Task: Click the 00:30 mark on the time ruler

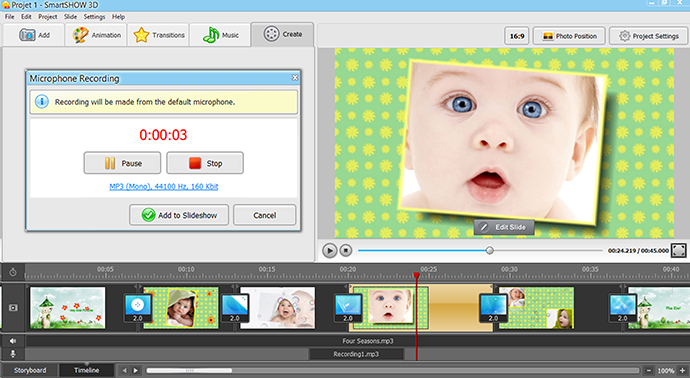Action: (x=509, y=269)
